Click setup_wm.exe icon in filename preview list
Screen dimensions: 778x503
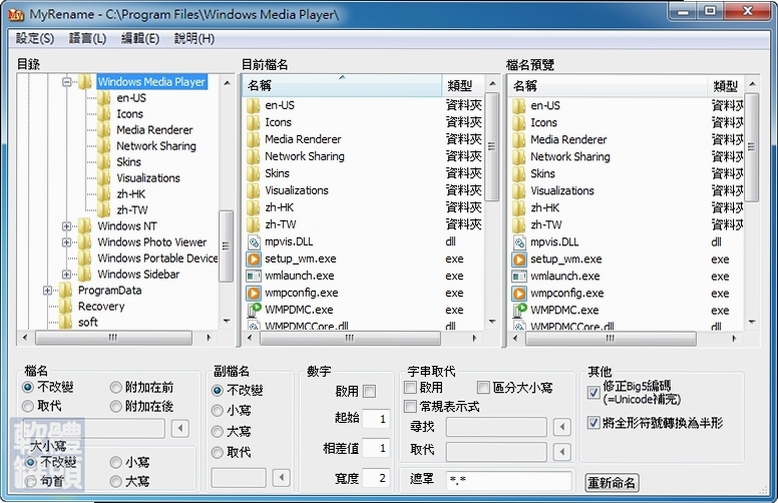pyautogui.click(x=519, y=259)
